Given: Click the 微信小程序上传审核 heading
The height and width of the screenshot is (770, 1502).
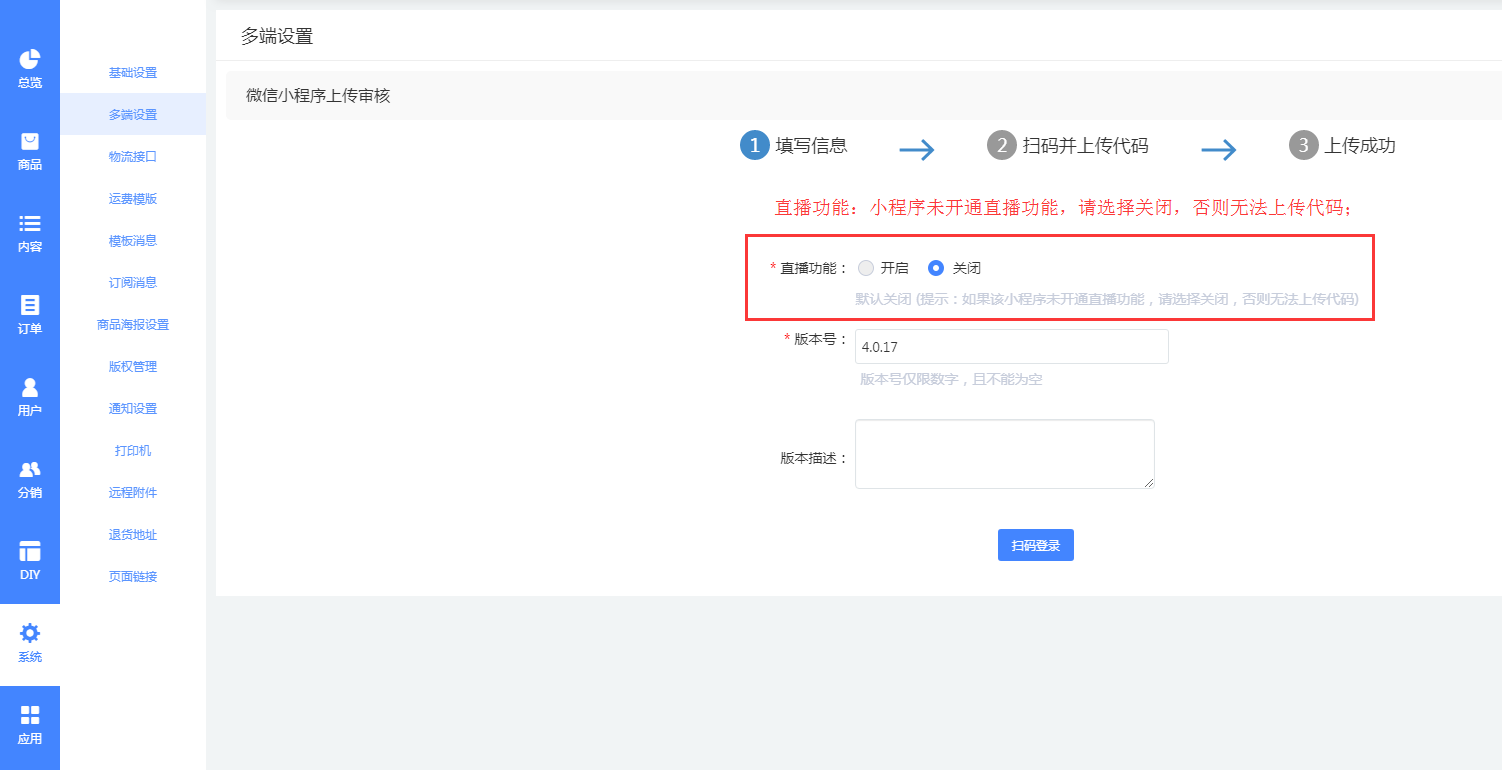Looking at the screenshot, I should 318,96.
